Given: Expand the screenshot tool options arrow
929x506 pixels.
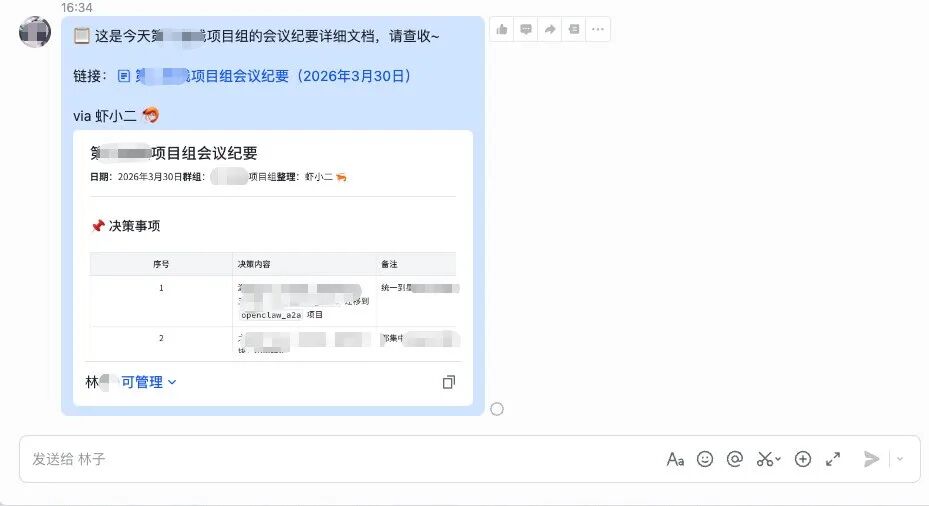Looking at the screenshot, I should [x=778, y=459].
